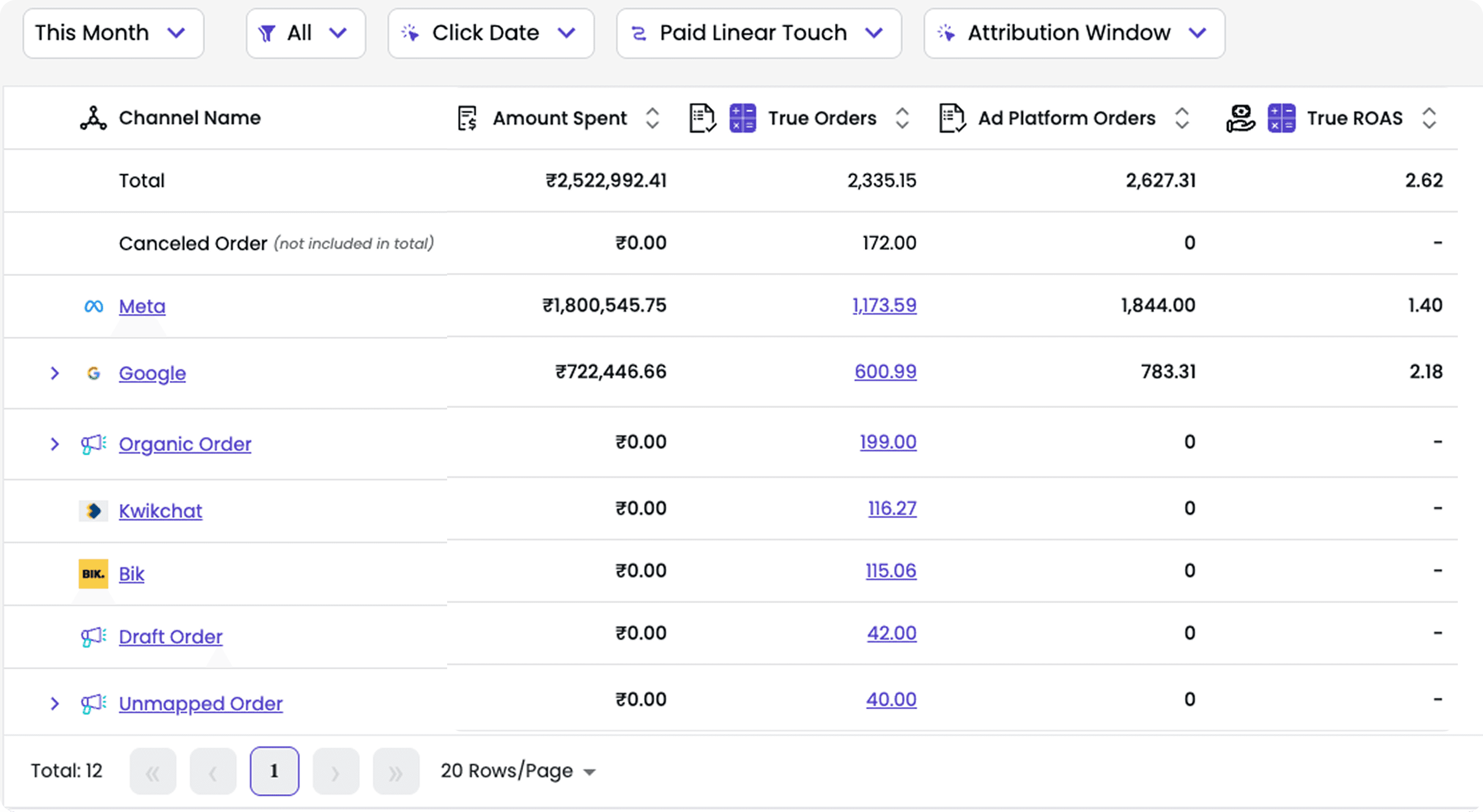Sort the table by Amount Spent
This screenshot has height=812, width=1483.
[x=652, y=118]
